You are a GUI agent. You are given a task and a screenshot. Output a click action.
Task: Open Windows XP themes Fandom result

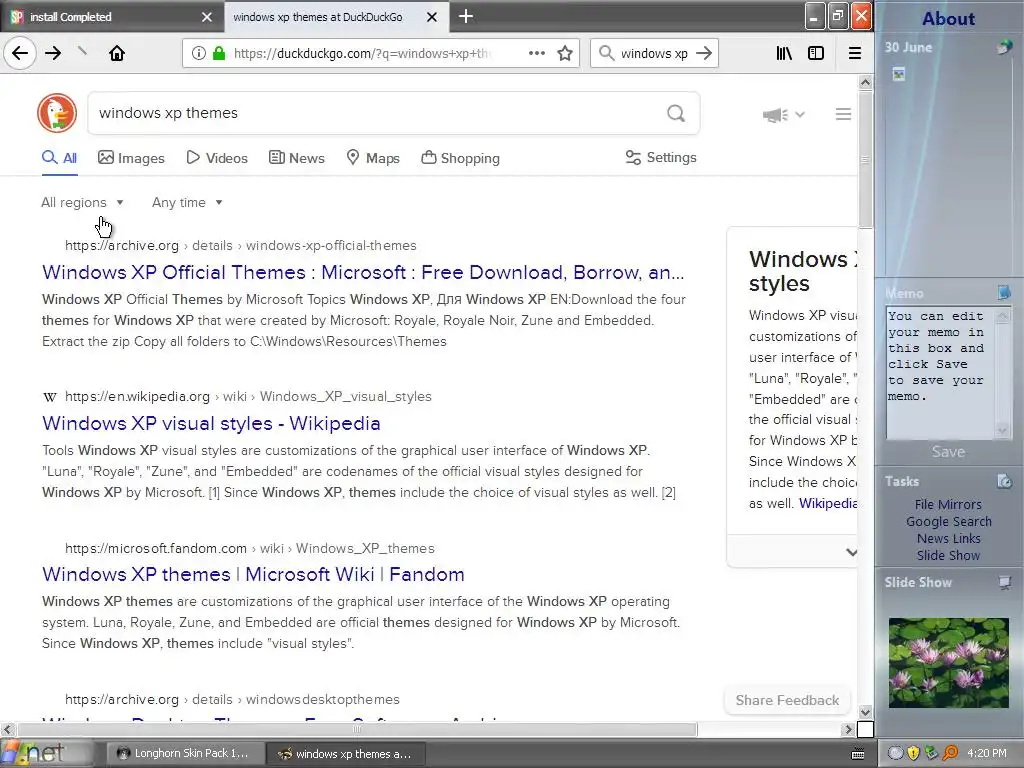coord(253,574)
